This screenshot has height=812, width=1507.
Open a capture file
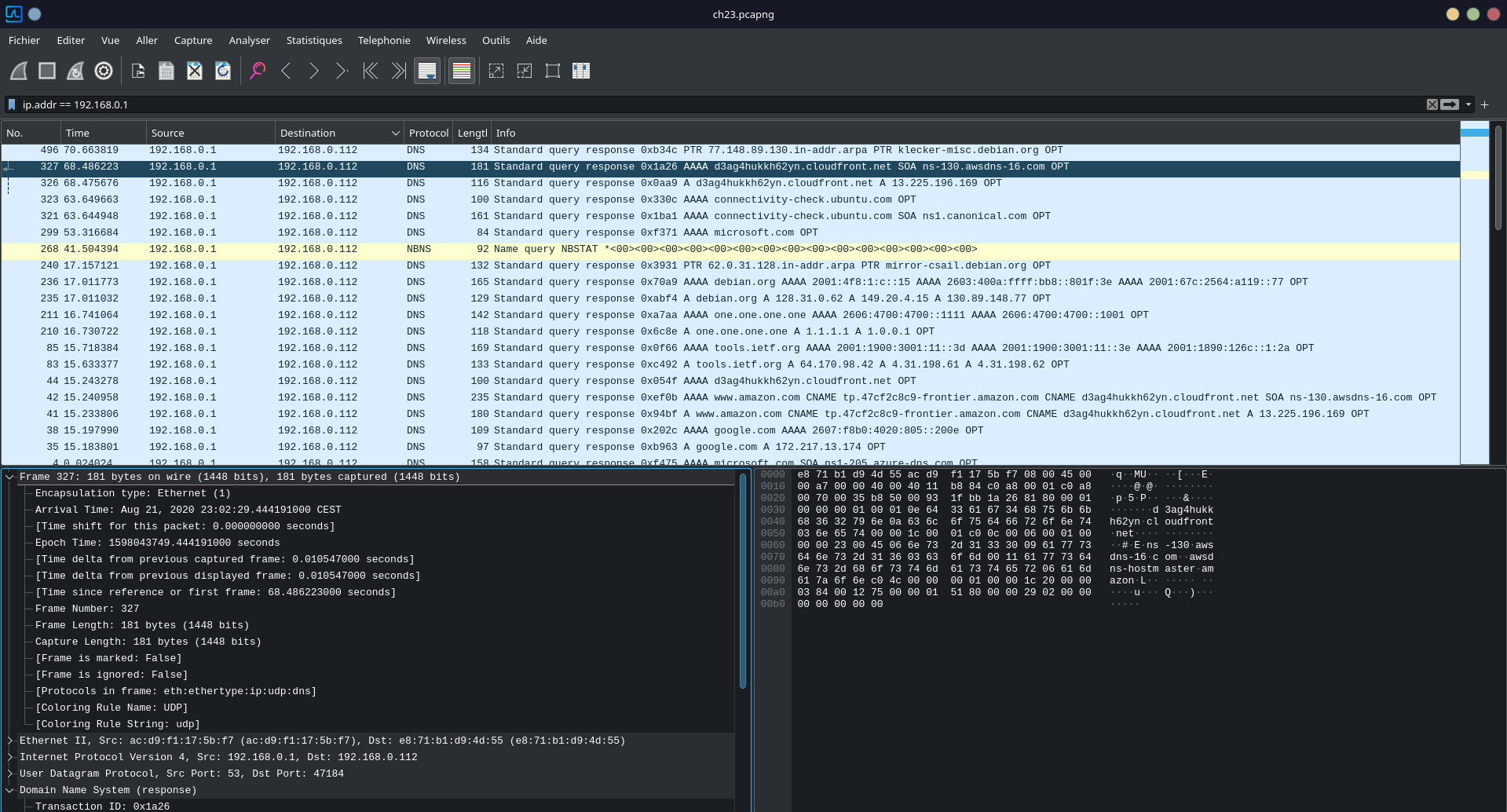point(138,71)
